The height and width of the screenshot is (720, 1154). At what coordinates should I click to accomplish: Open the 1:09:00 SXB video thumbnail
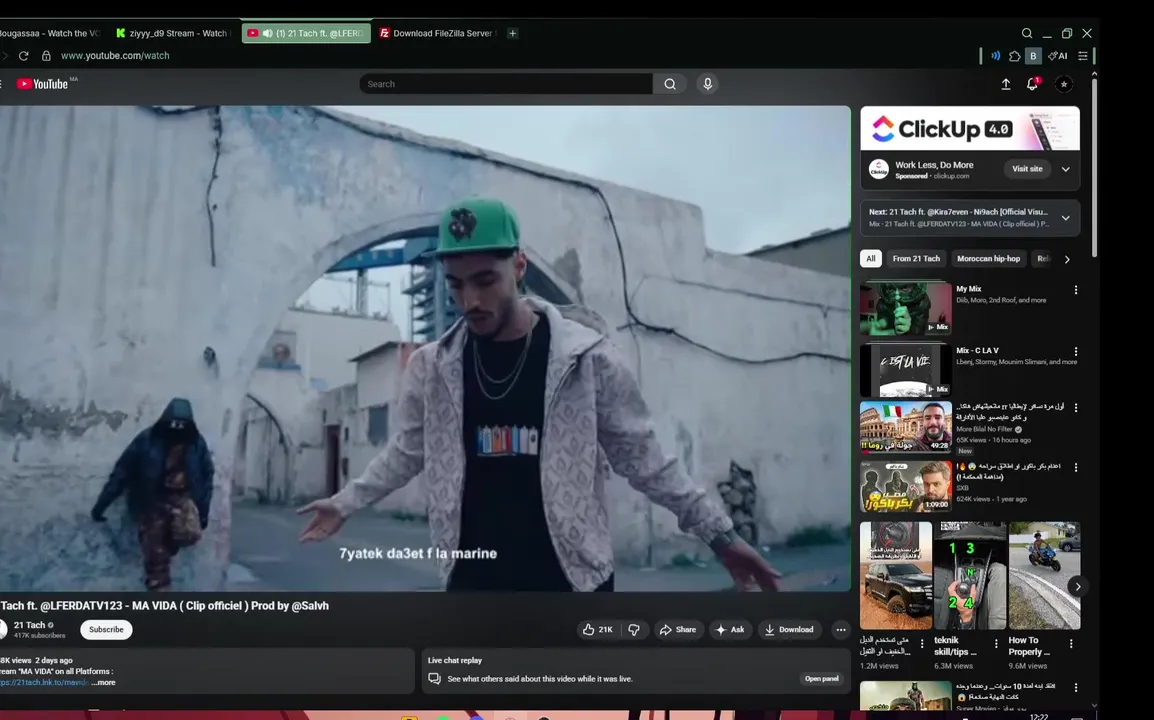[x=905, y=487]
